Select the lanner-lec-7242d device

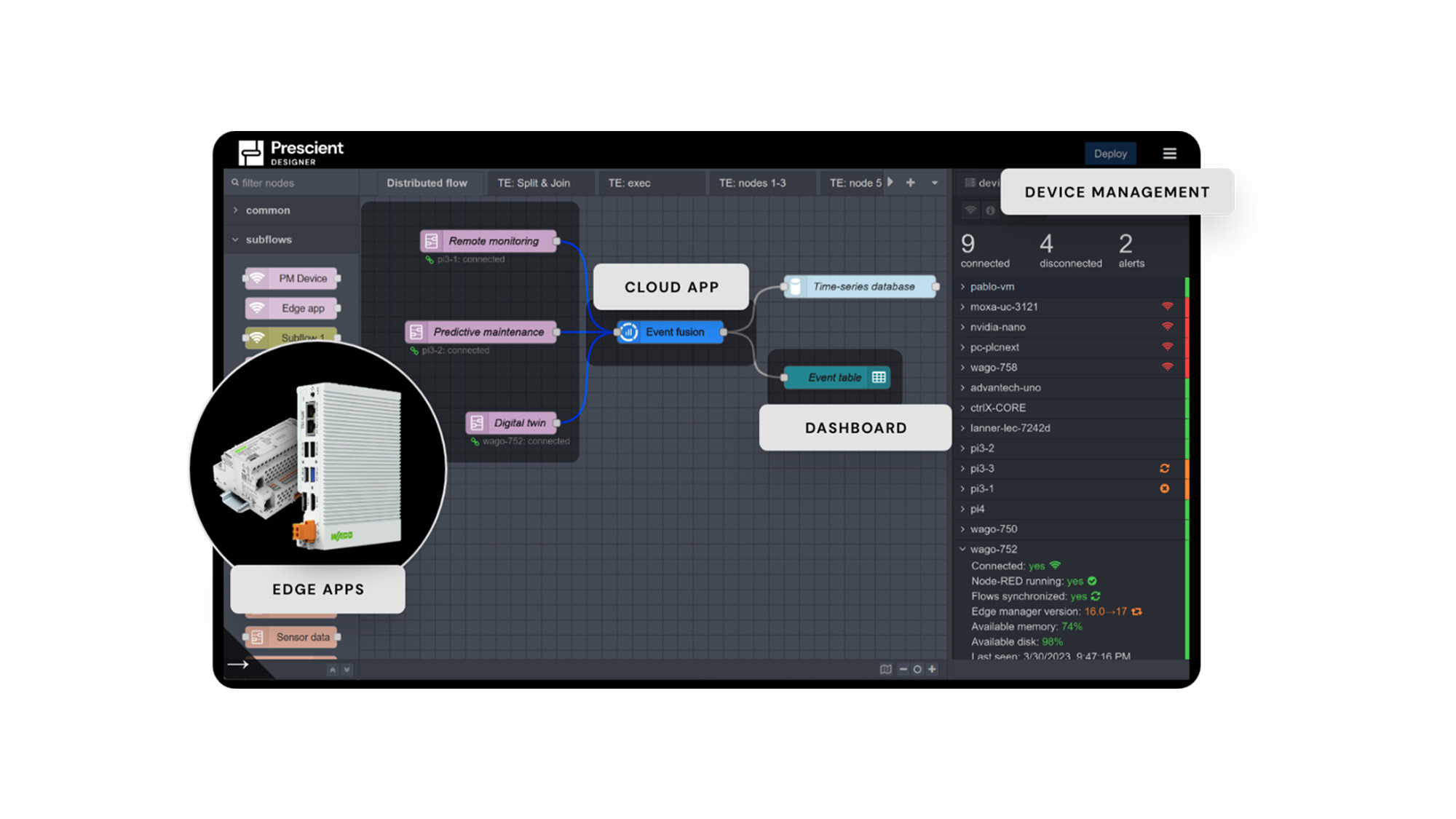[x=1070, y=428]
